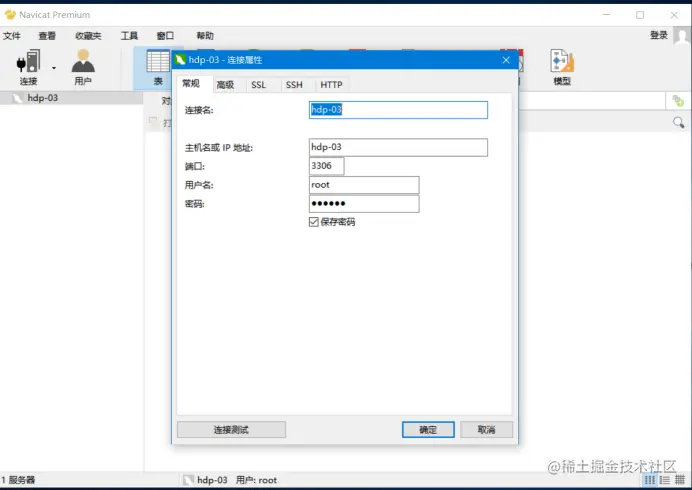This screenshot has height=490, width=692.
Task: Switch to ER diagram view icon
Action: coord(680,479)
